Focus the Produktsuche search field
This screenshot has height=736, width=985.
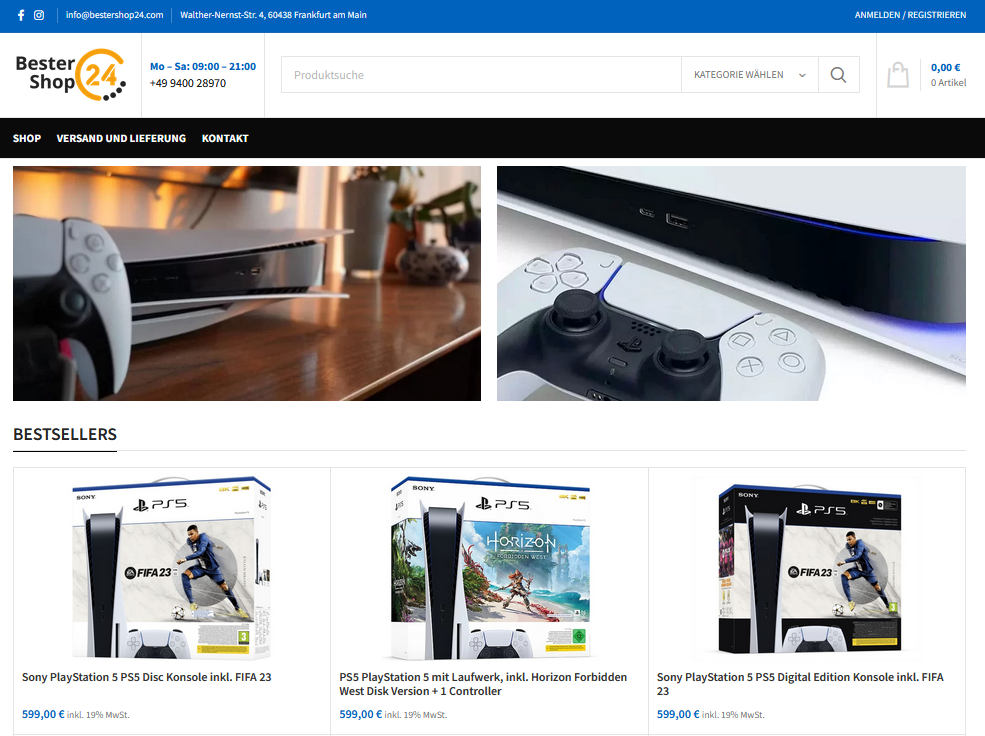pyautogui.click(x=481, y=75)
